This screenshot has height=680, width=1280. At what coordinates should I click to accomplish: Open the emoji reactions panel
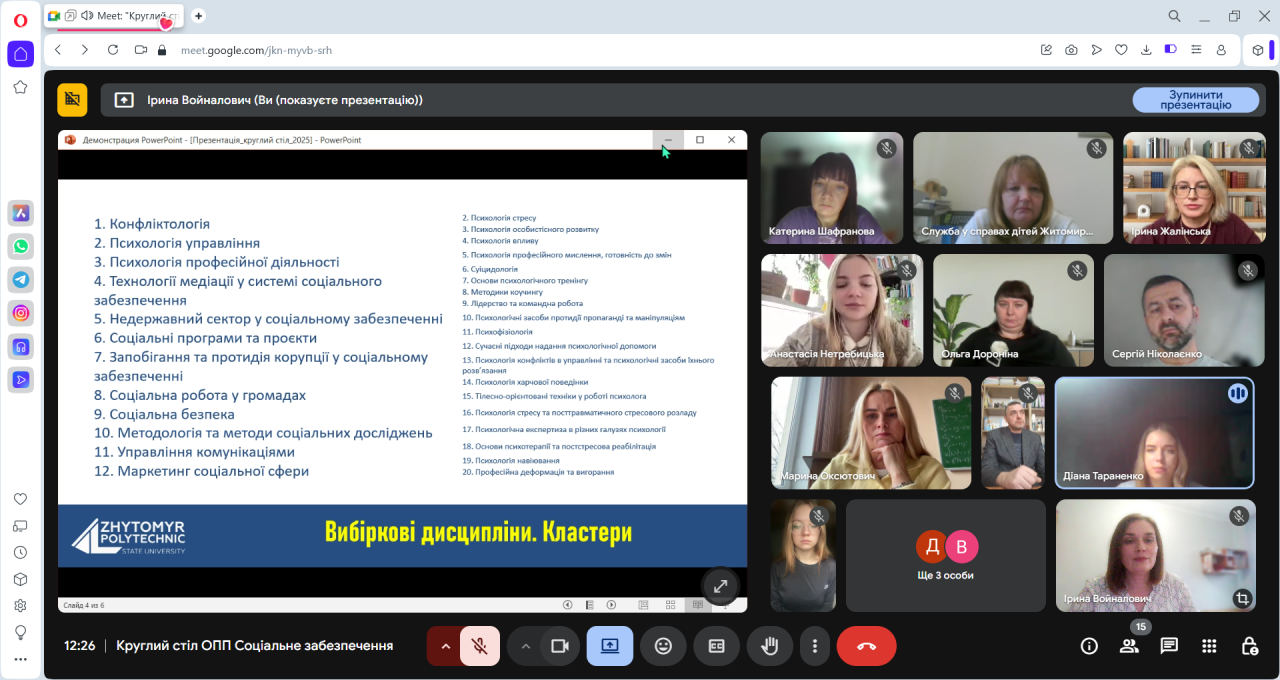663,646
